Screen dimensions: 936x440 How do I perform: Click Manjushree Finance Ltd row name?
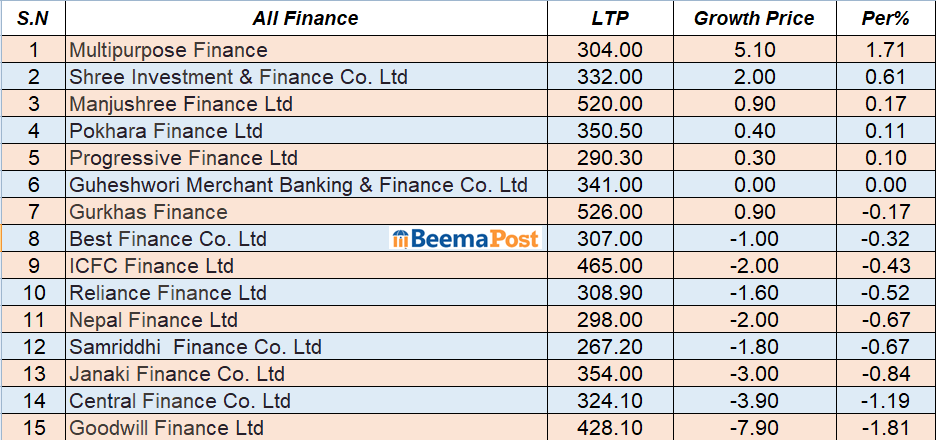(x=181, y=104)
